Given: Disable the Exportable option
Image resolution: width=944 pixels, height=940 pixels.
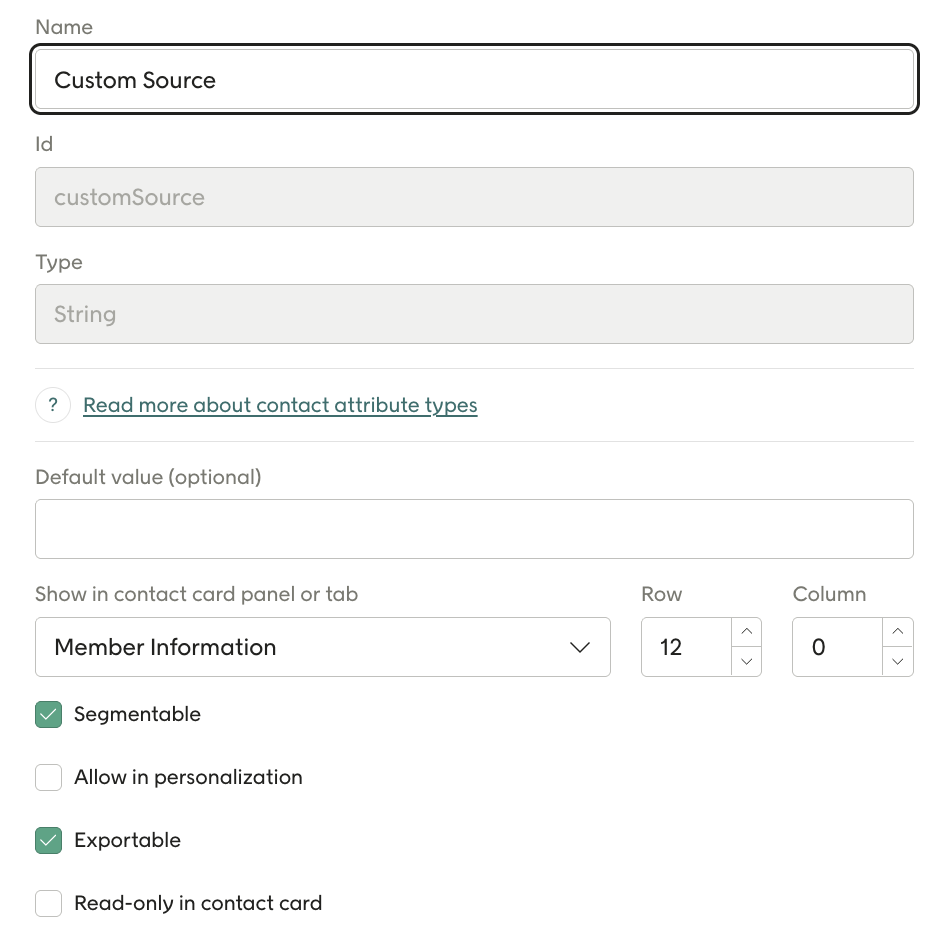Looking at the screenshot, I should 48,840.
